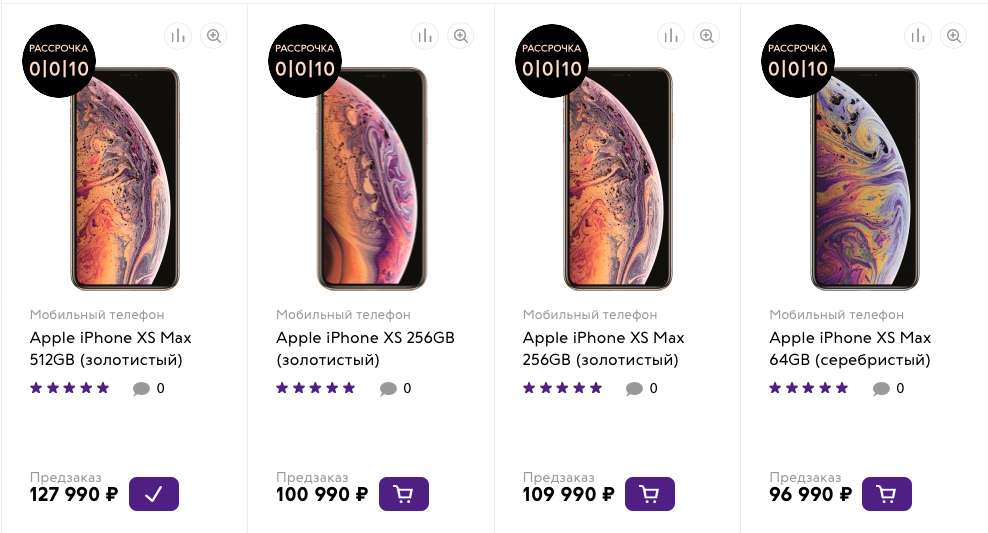988x533 pixels.
Task: Add iPhone XS Max 256GB gold to comparison
Action: pos(671,36)
